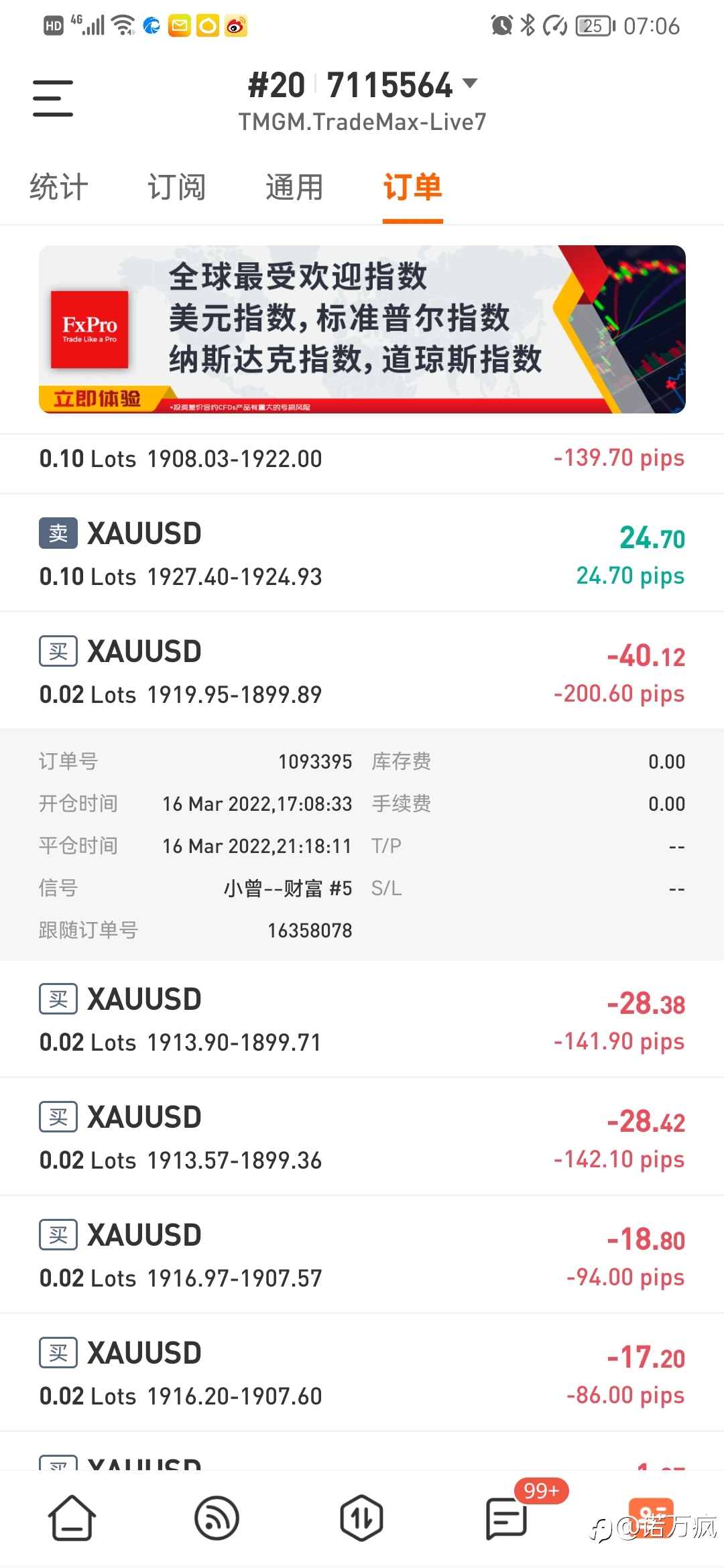Tap the buy tag on XAUUSD 1913.90 order
Image resolution: width=724 pixels, height=1568 pixels.
58,999
